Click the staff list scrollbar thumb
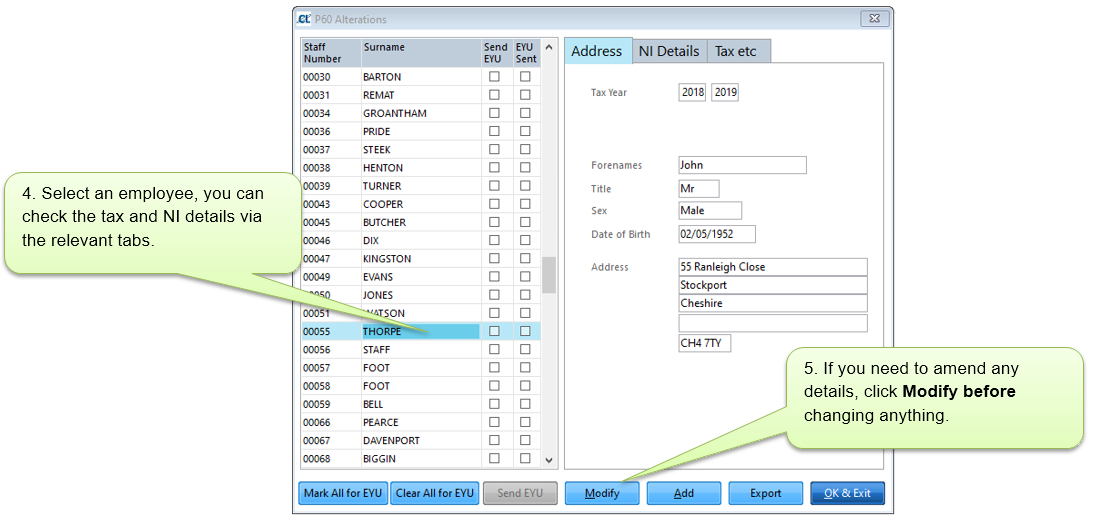This screenshot has height=524, width=1107. (x=549, y=276)
